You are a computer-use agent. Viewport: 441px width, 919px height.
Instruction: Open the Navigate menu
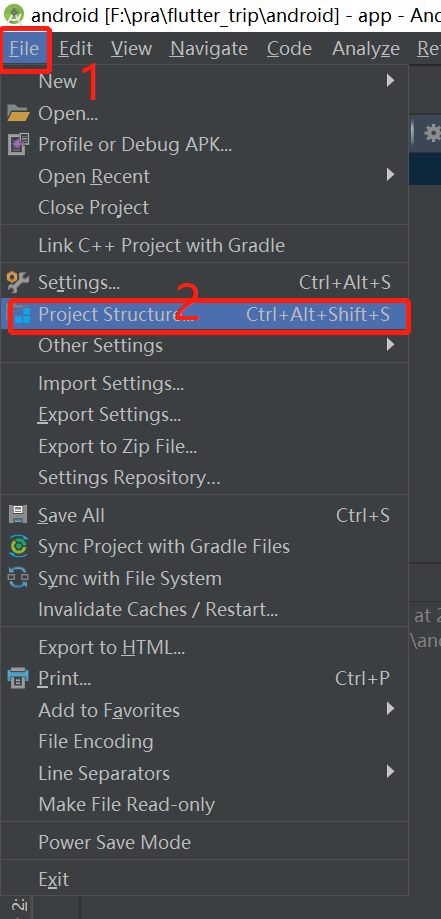coord(209,48)
